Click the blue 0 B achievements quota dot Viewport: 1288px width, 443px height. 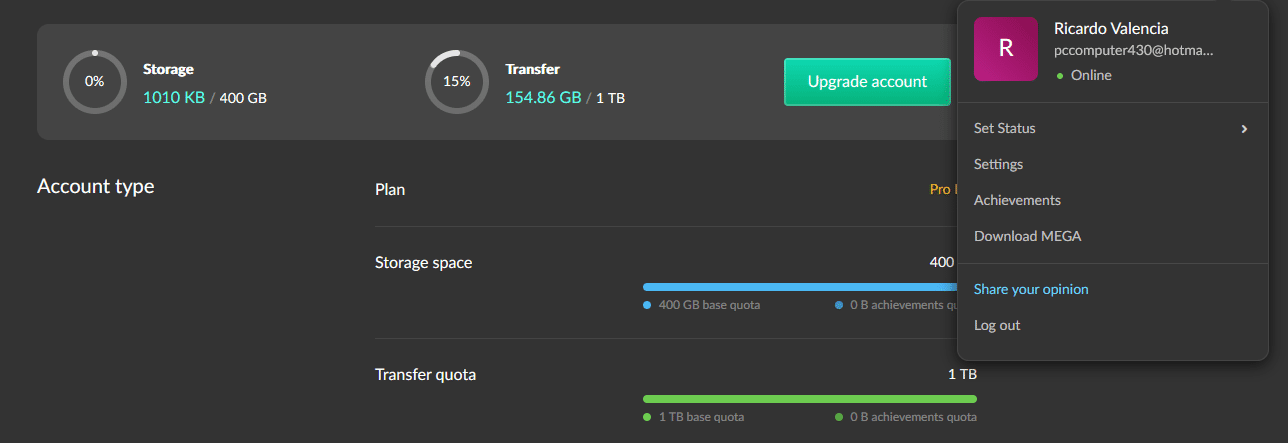(x=839, y=305)
